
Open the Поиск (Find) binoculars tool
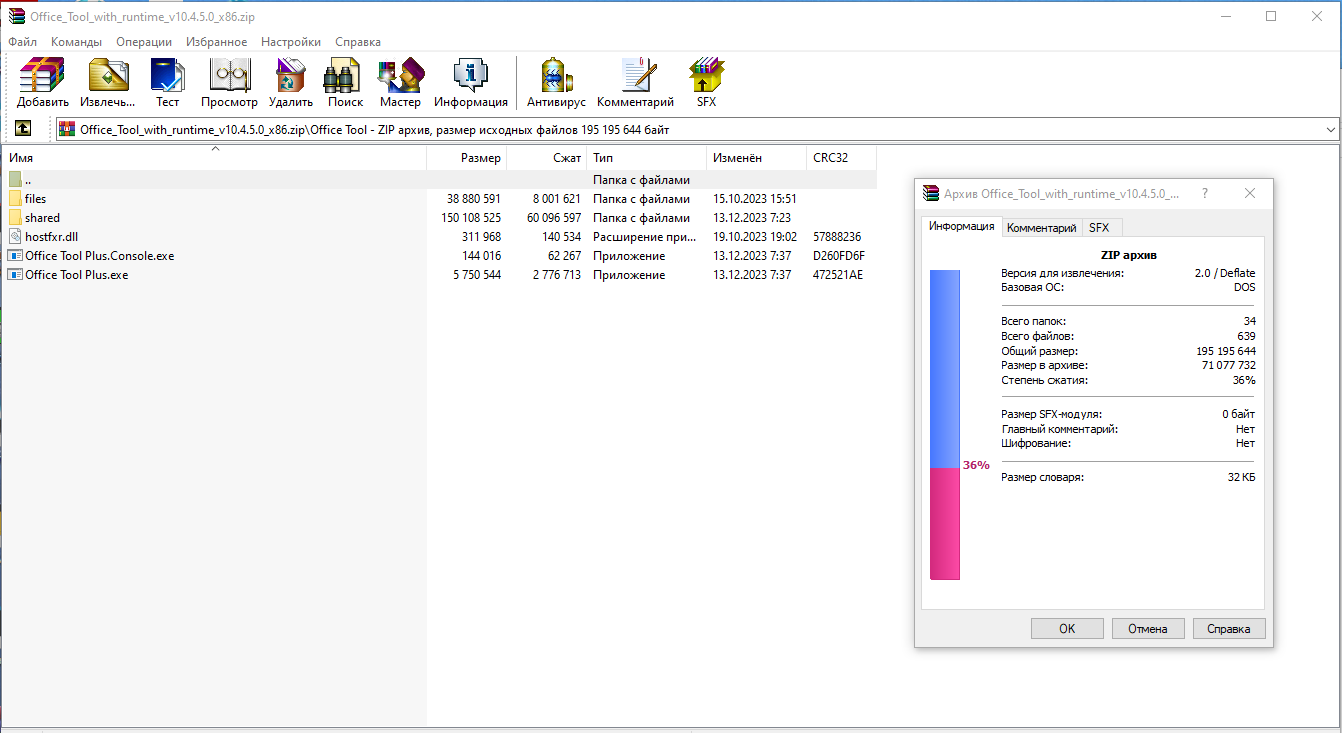pos(345,82)
